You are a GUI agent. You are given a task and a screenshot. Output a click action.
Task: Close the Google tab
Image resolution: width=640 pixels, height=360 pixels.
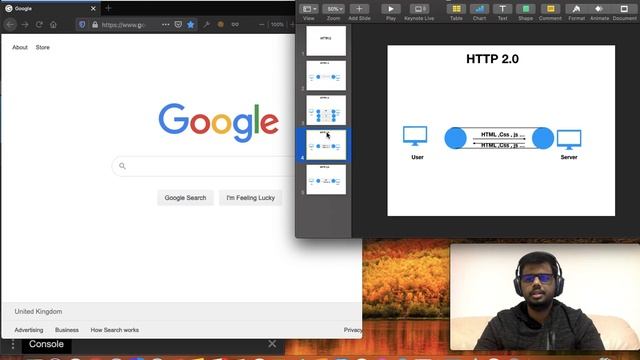tap(93, 8)
